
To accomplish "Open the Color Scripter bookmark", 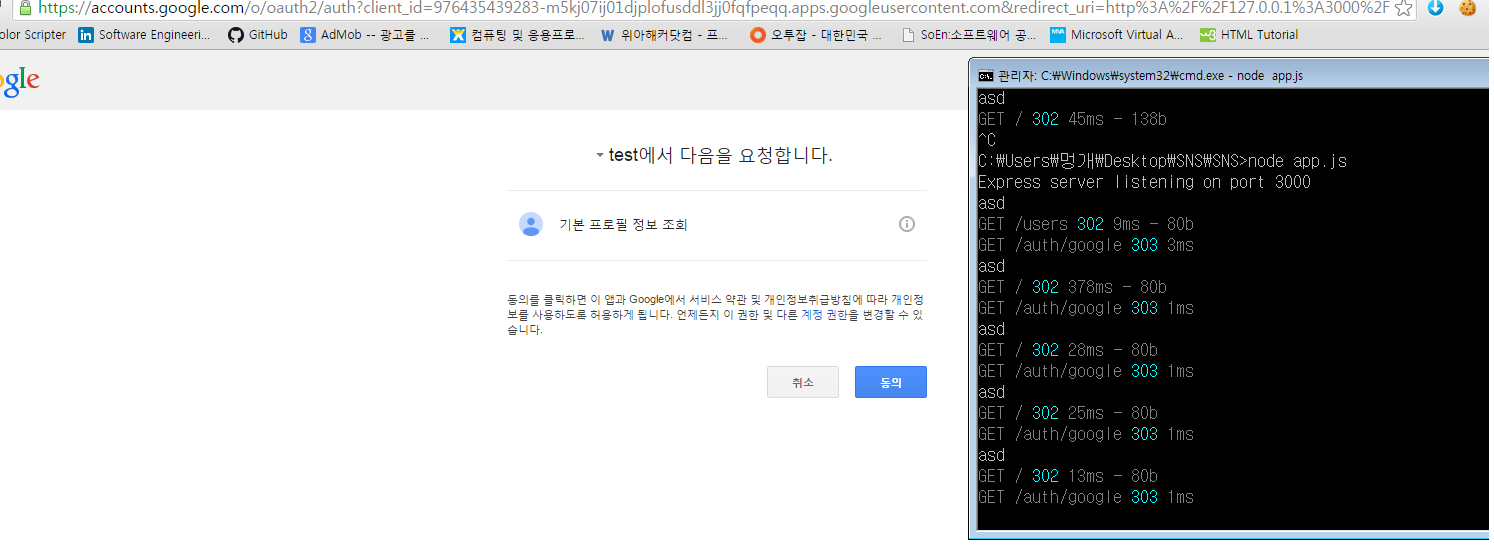I will coord(33,35).
